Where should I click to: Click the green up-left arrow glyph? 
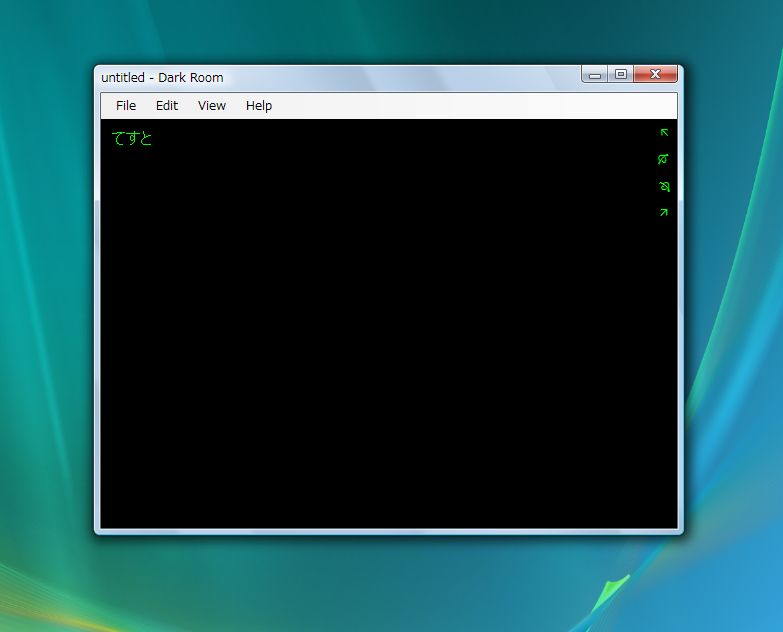coord(664,132)
